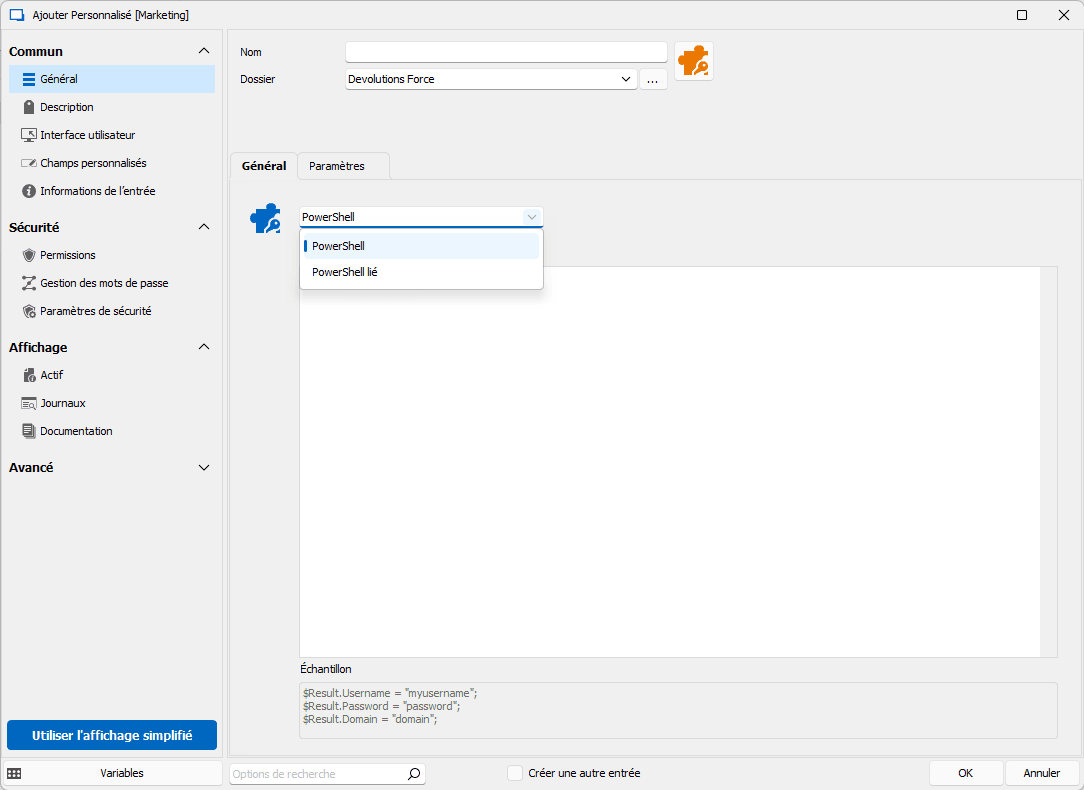This screenshot has width=1084, height=790.
Task: Click the Nom text field
Action: tap(505, 52)
